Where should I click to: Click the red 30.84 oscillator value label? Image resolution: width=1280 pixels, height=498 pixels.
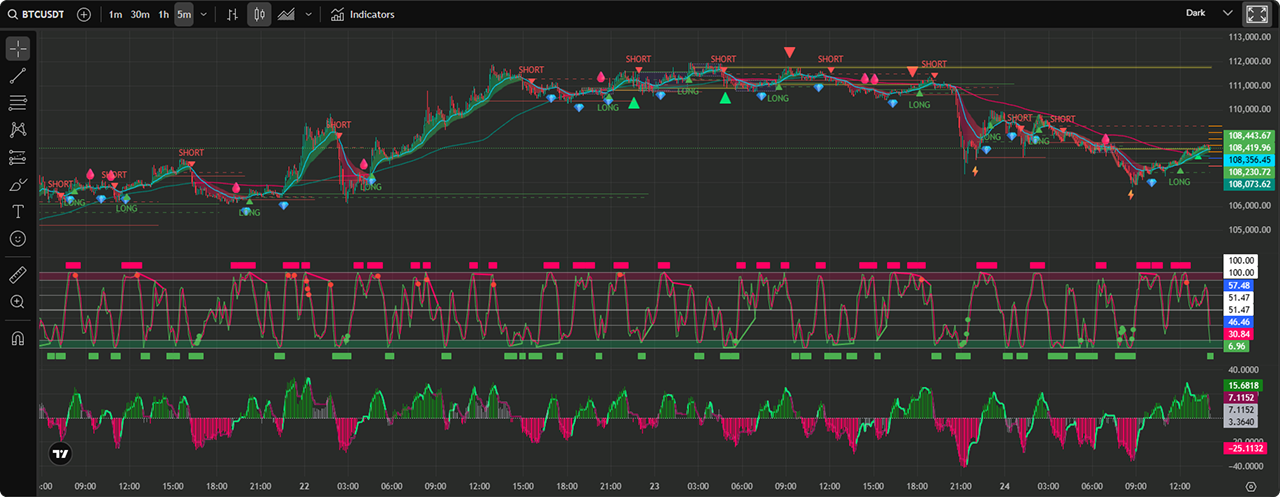(1239, 334)
